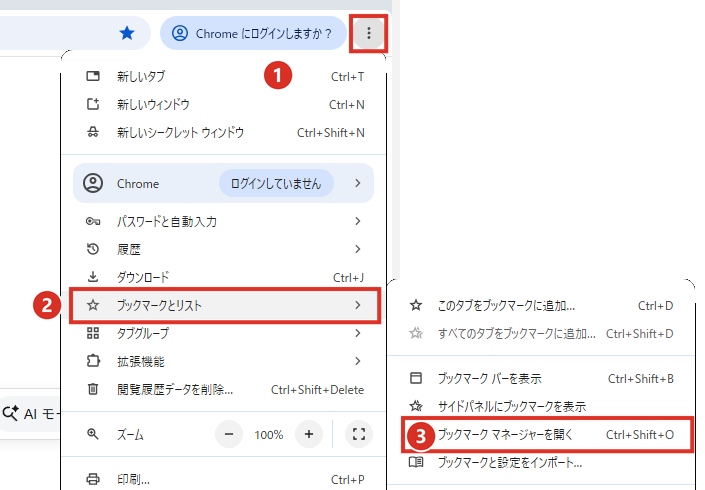Select 新しいウィンドウ menu item
Image resolution: width=705 pixels, height=490 pixels.
pyautogui.click(x=223, y=104)
